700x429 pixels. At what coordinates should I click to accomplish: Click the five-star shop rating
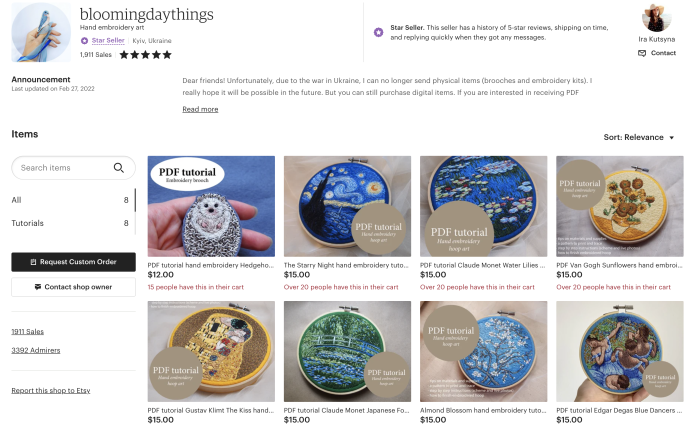(146, 55)
